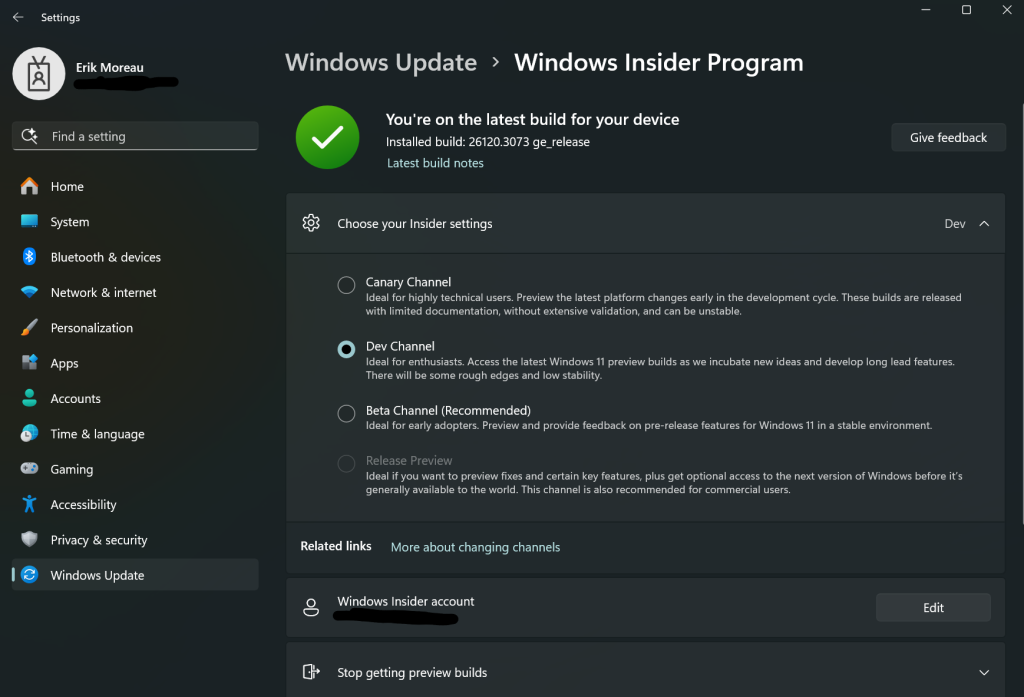Go to Time & language settings
Viewport: 1024px width, 697px height.
click(97, 434)
